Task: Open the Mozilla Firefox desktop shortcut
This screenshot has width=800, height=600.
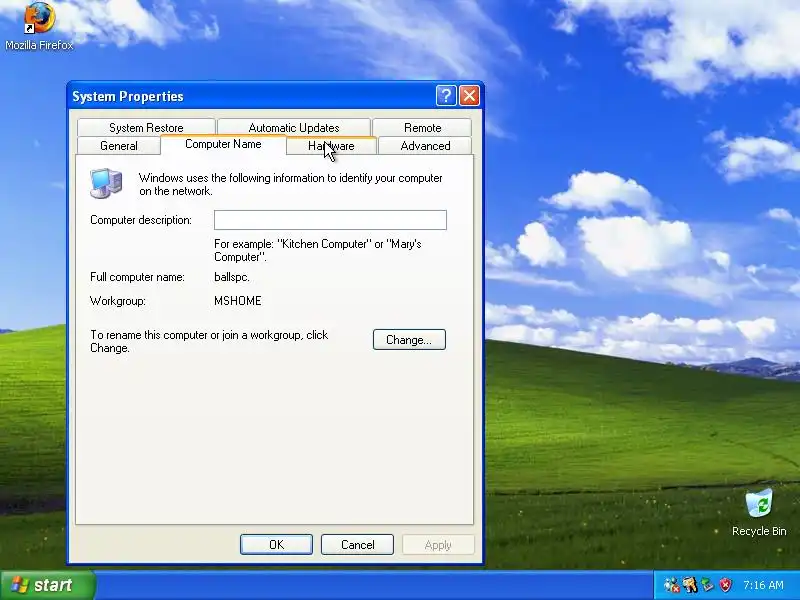Action: click(x=39, y=26)
